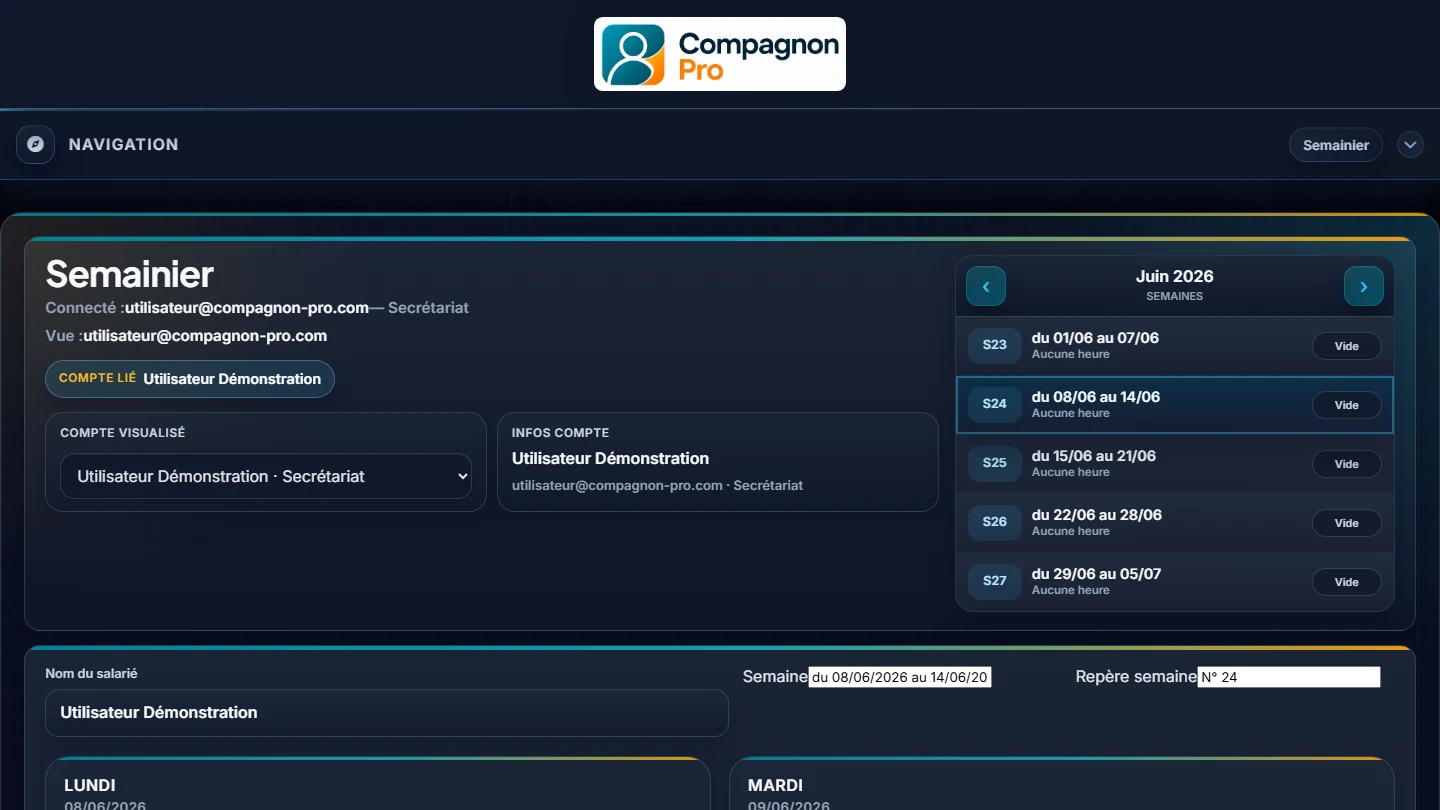
Task: Click the Vue email address text
Action: [x=205, y=336]
